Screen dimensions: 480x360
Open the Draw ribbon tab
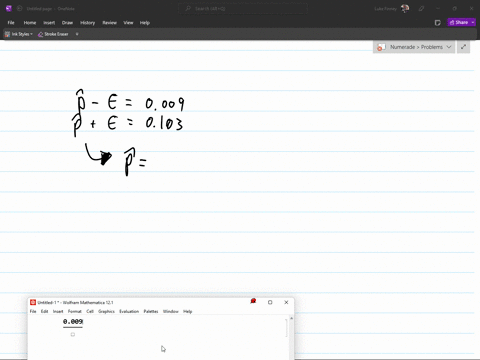tap(67, 23)
